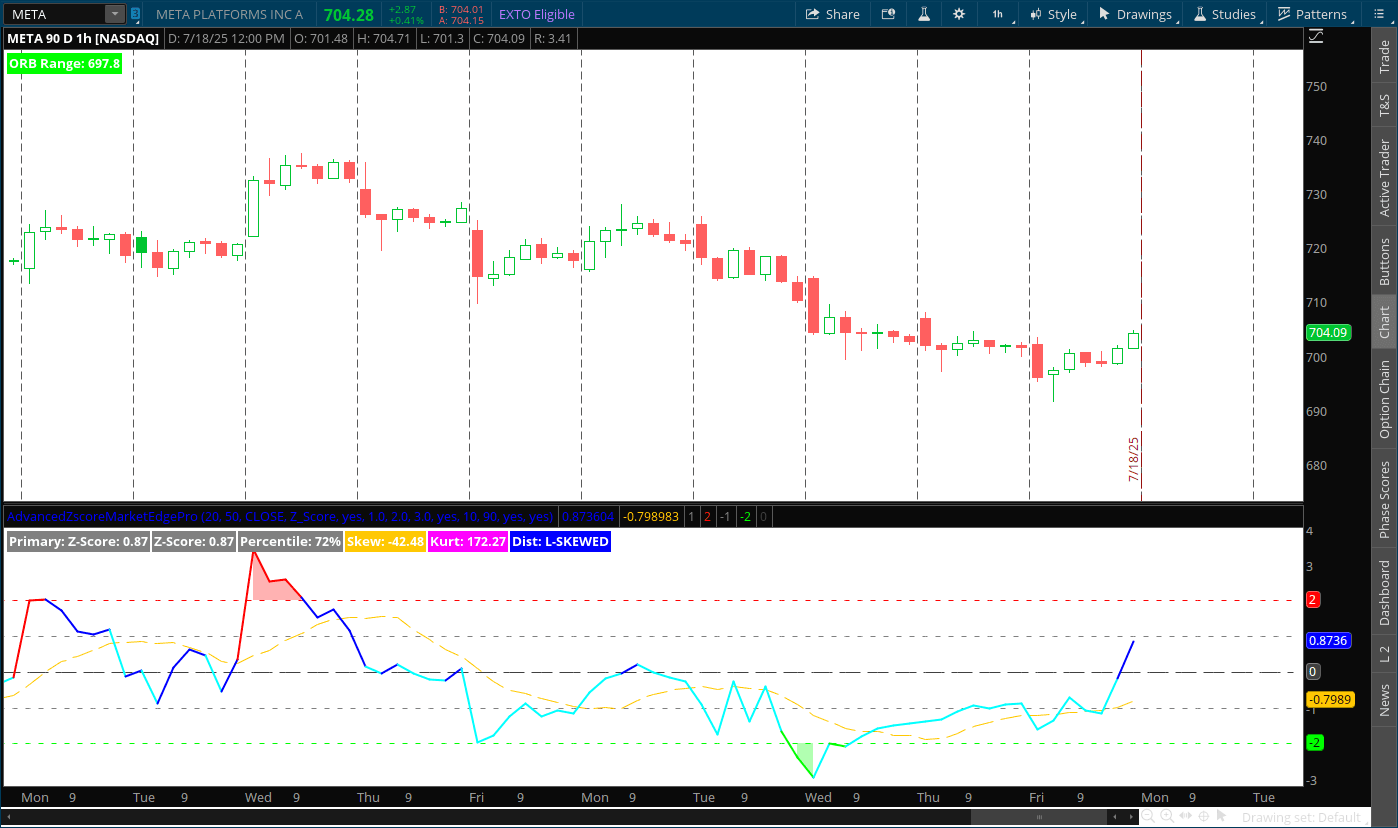Toggle the '0' line in study header
This screenshot has height=828, width=1398.
(763, 516)
